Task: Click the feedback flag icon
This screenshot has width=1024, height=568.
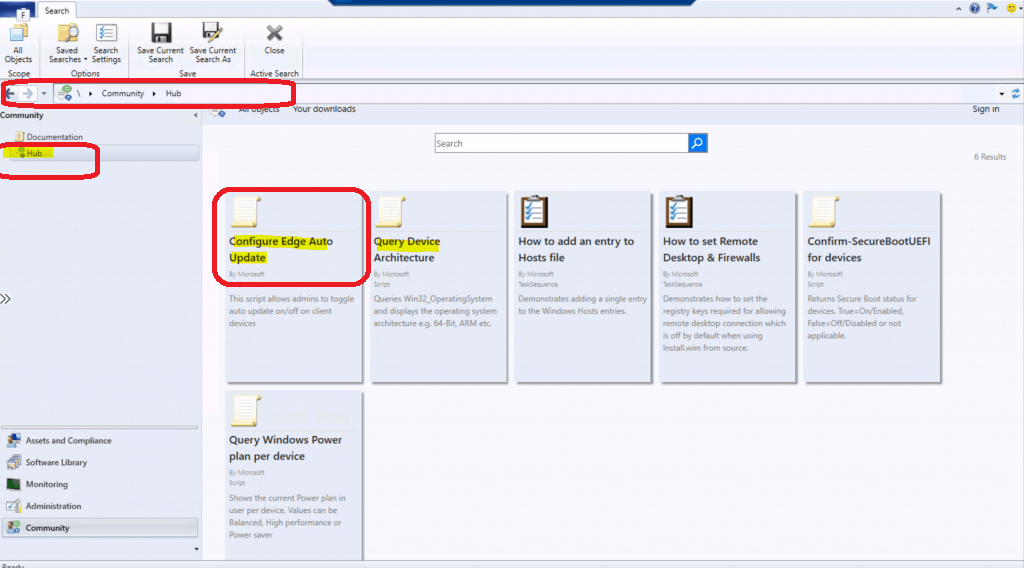Action: pyautogui.click(x=992, y=8)
